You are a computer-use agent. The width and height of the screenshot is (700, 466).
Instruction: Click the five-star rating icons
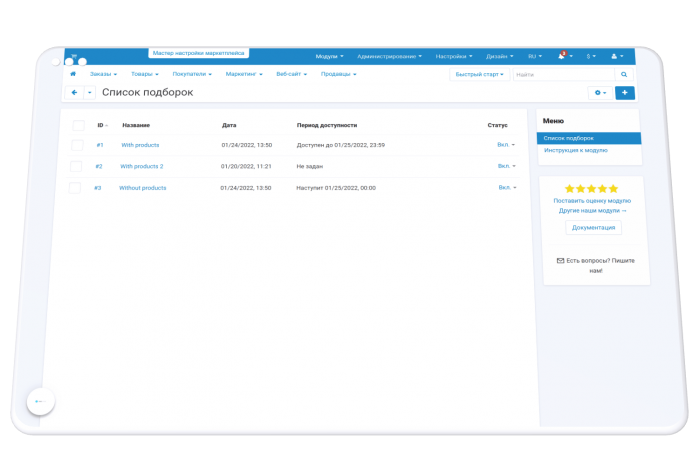tap(592, 189)
